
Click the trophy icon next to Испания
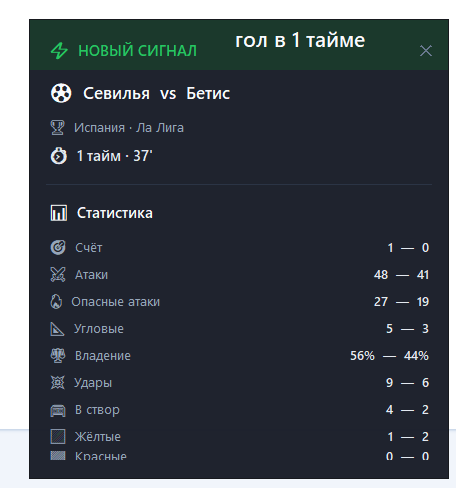[x=57, y=128]
